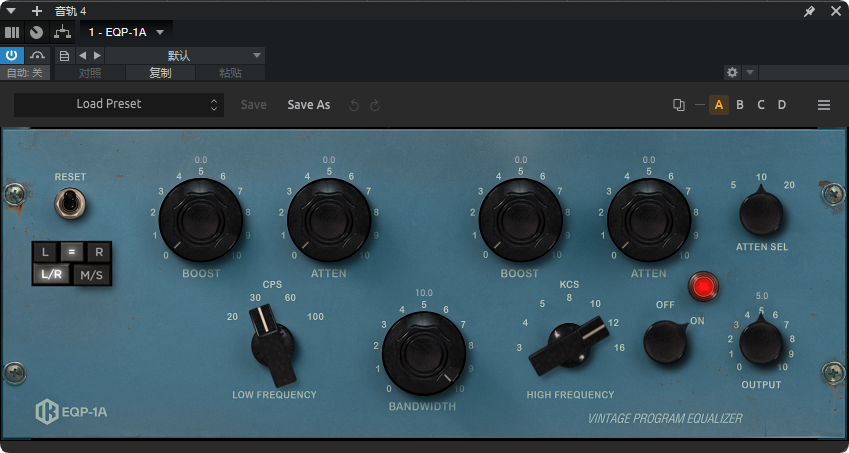The width and height of the screenshot is (849, 453).
Task: Click the red power indicator lamp
Action: point(703,286)
